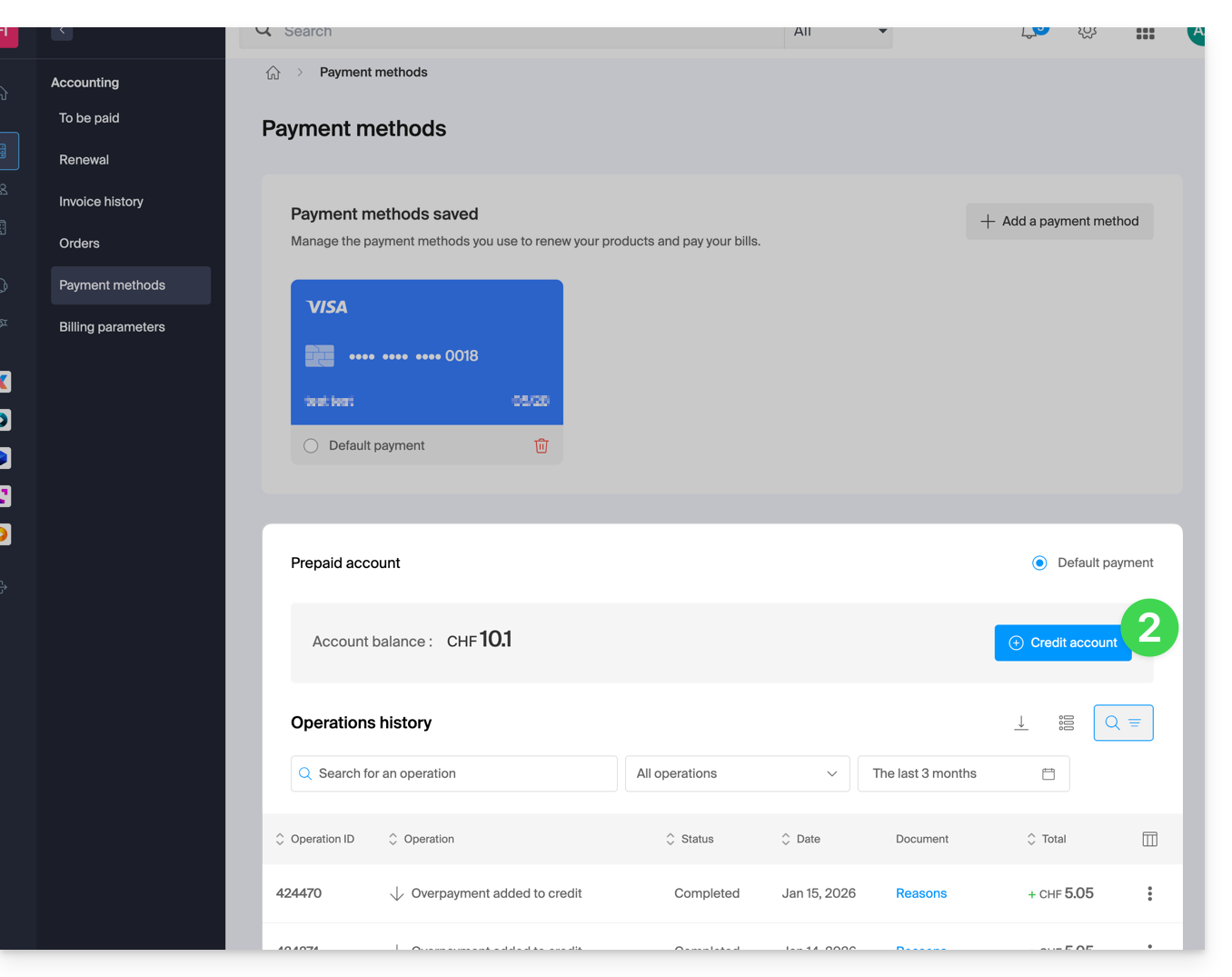Open the Reasons document link
Screen dimensions: 1232x977
coord(920,893)
